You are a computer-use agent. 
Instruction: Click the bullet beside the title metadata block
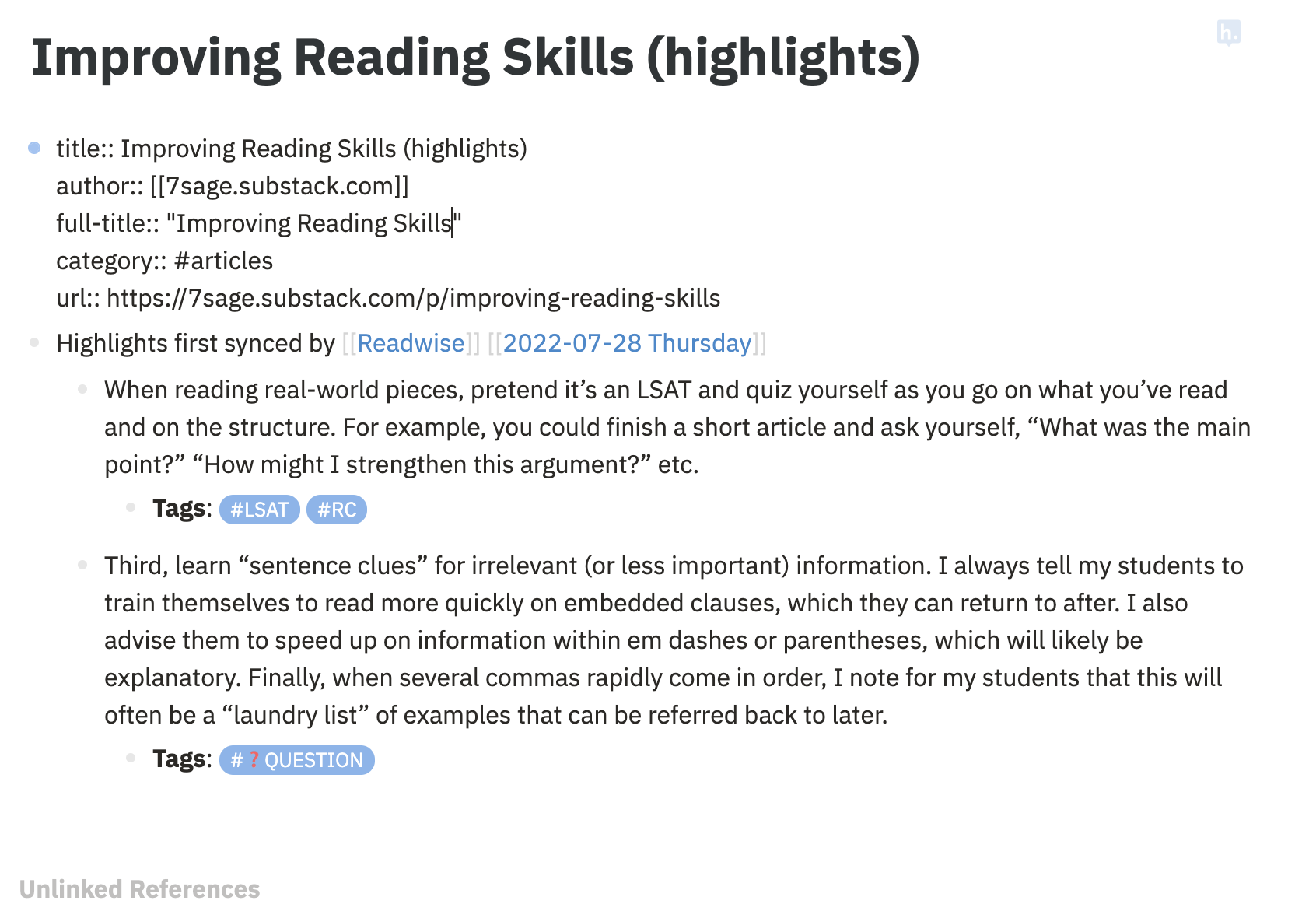pyautogui.click(x=33, y=148)
